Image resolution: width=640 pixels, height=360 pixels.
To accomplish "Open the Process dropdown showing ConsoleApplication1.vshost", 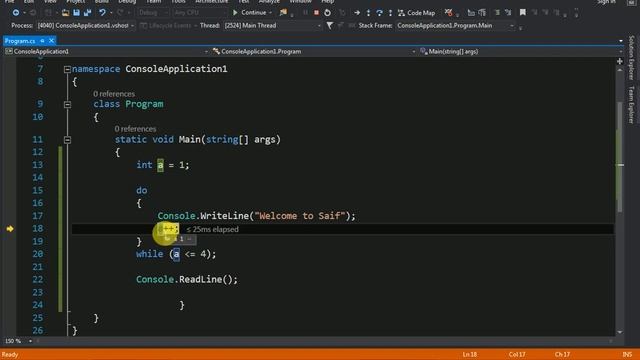I will [85, 26].
